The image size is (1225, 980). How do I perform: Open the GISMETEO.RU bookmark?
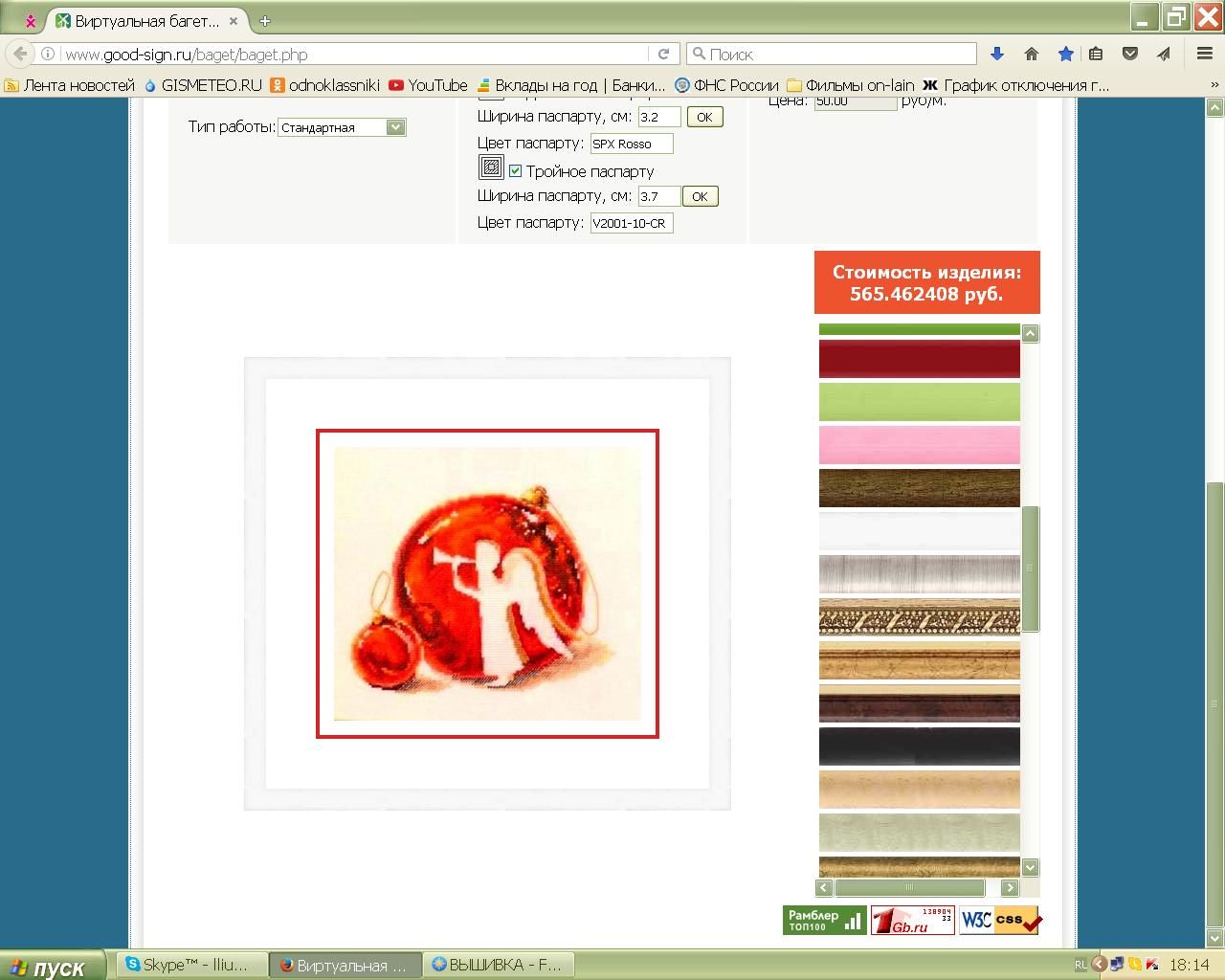202,85
